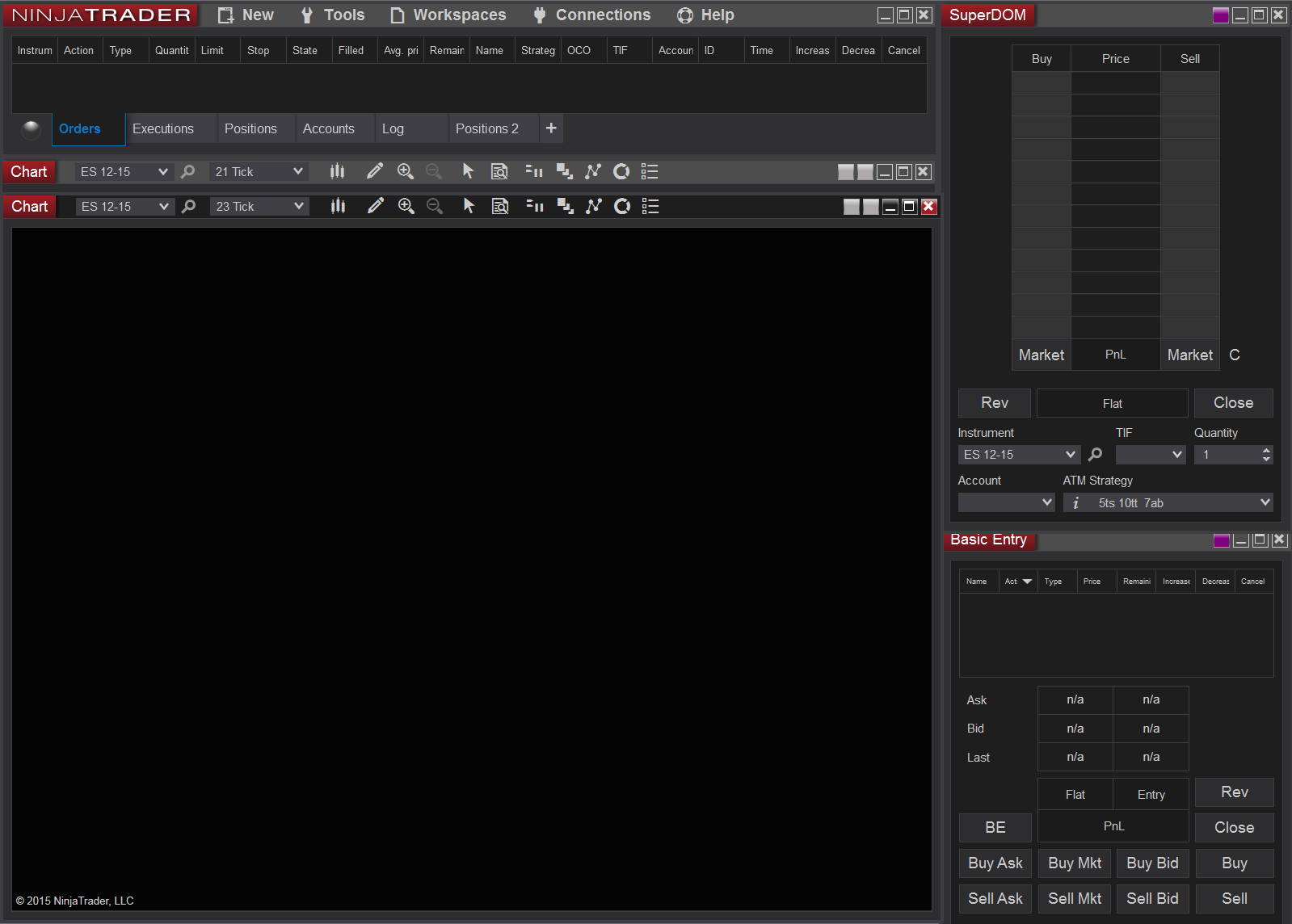Screen dimensions: 1292x924
Task: Add a new tab with the plus button
Action: (x=551, y=128)
